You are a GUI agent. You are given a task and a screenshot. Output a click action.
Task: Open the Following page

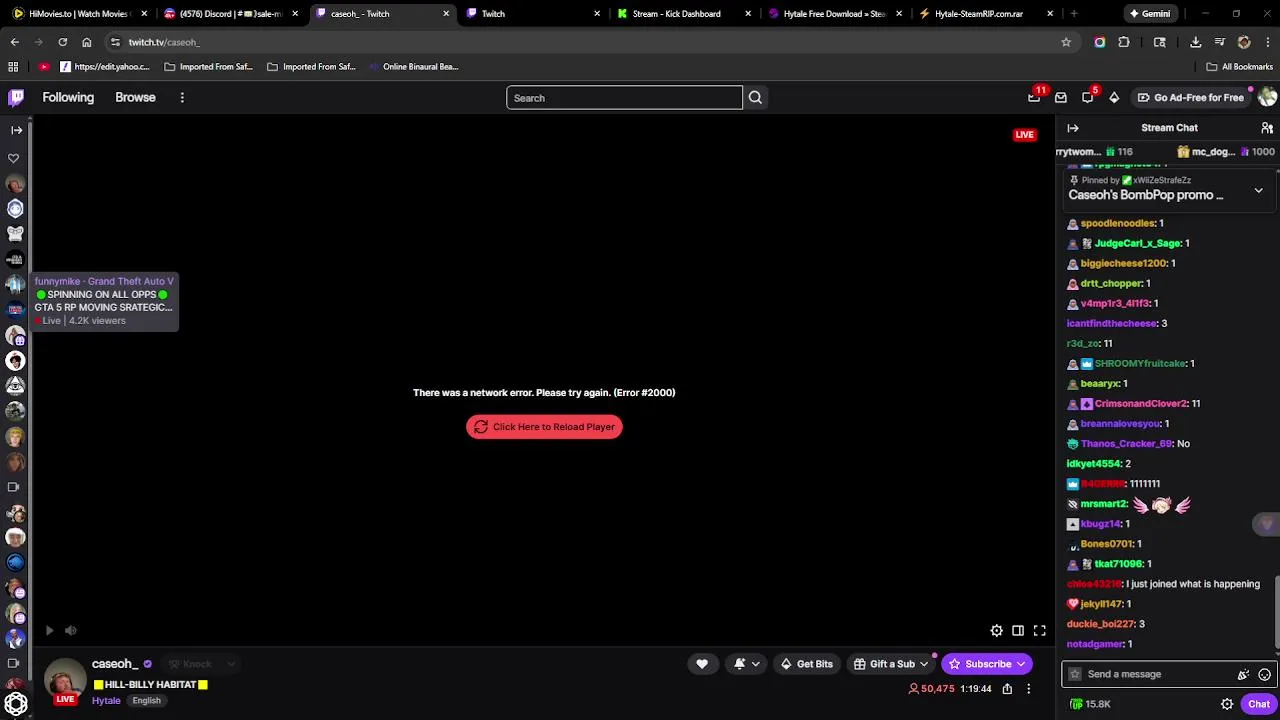click(x=68, y=97)
